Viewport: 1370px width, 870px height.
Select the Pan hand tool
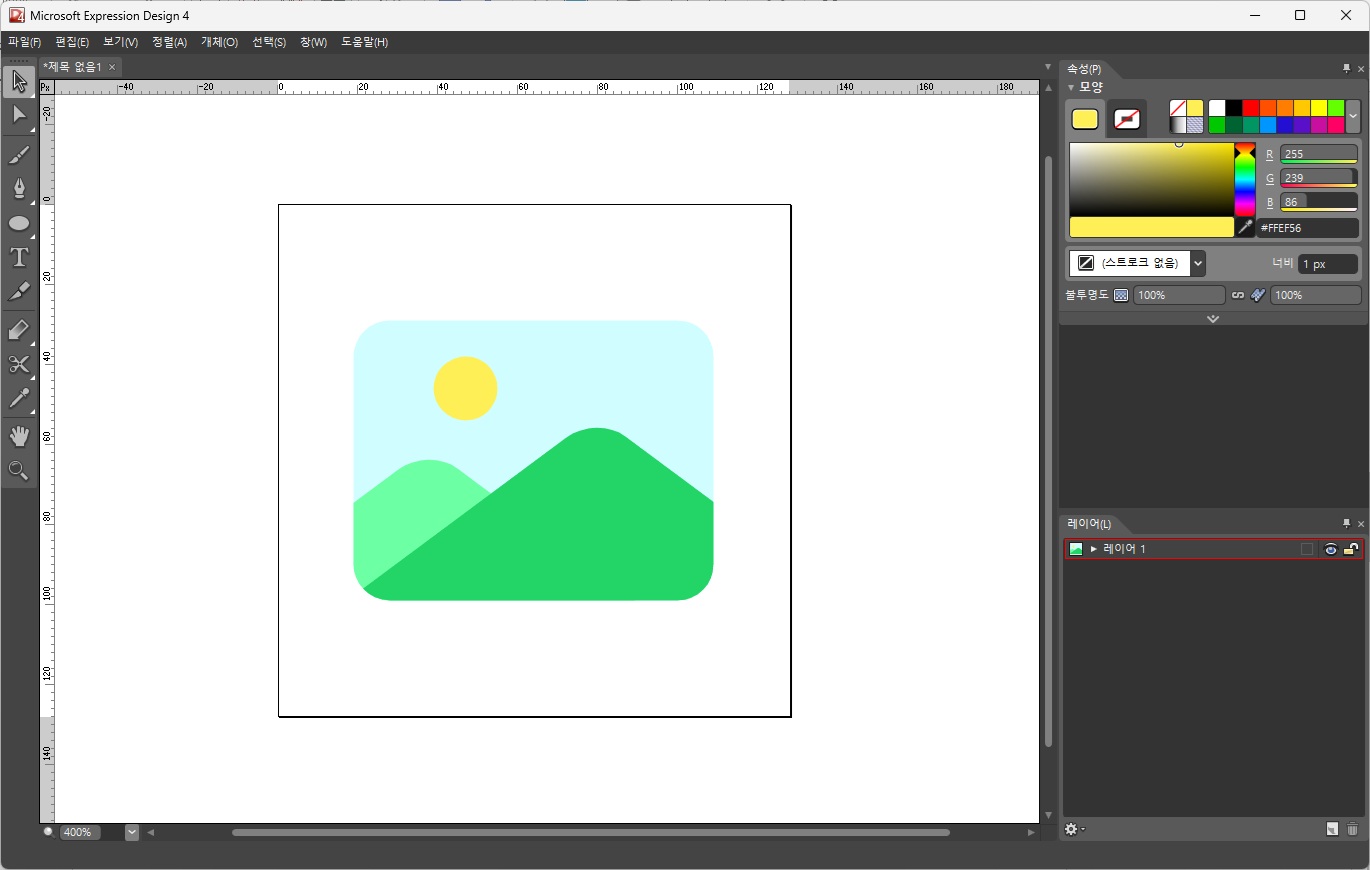tap(19, 436)
